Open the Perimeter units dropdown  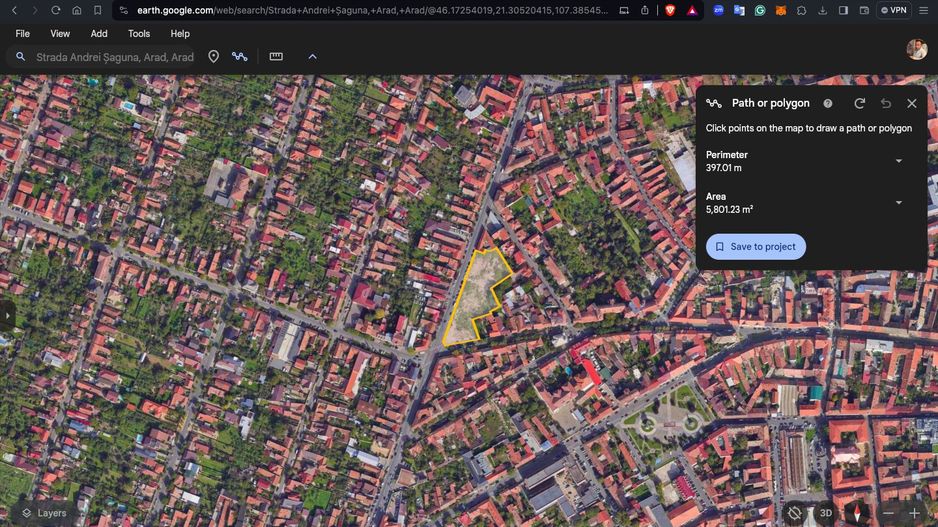[898, 161]
